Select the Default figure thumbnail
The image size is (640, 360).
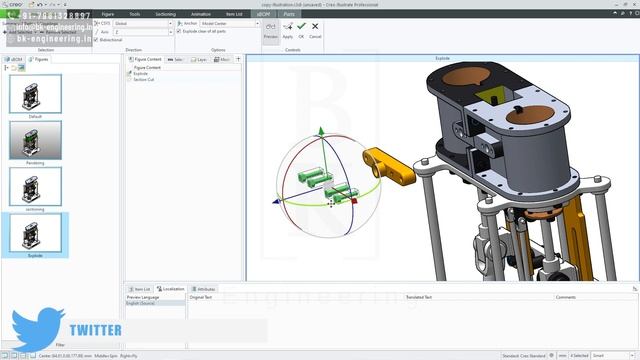click(x=36, y=94)
